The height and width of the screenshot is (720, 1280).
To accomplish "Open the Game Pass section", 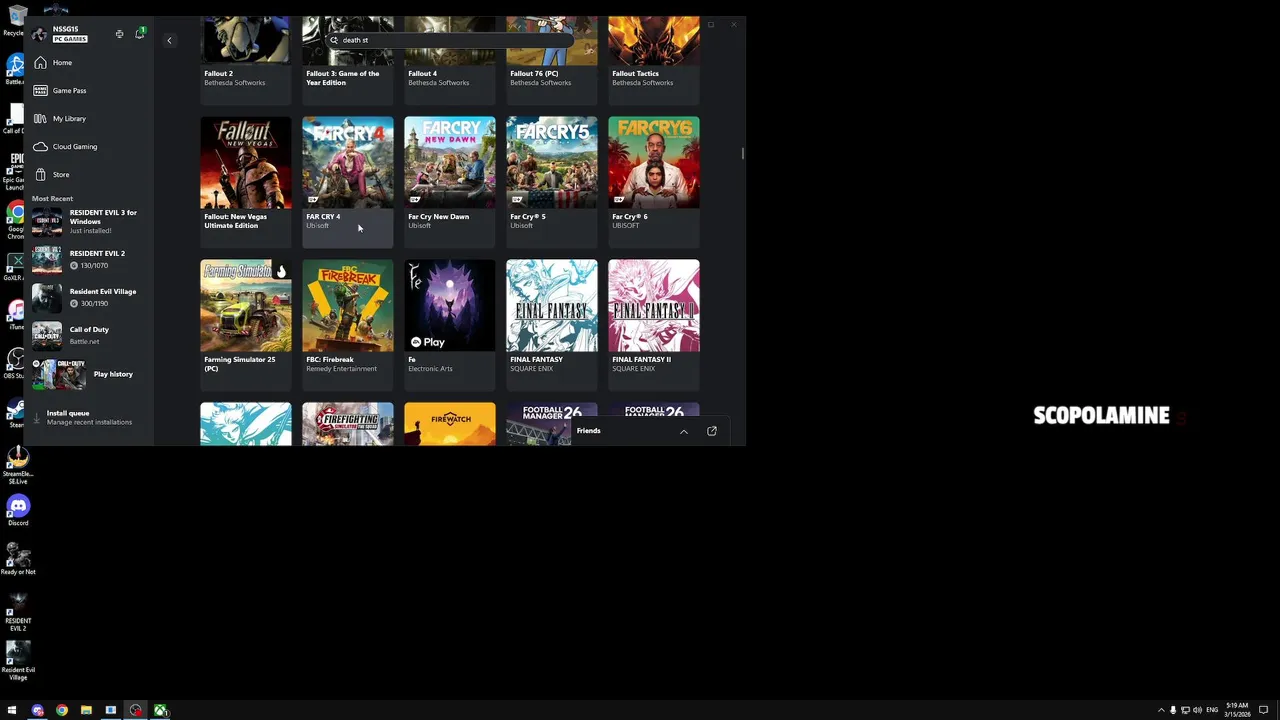I will pos(90,91).
